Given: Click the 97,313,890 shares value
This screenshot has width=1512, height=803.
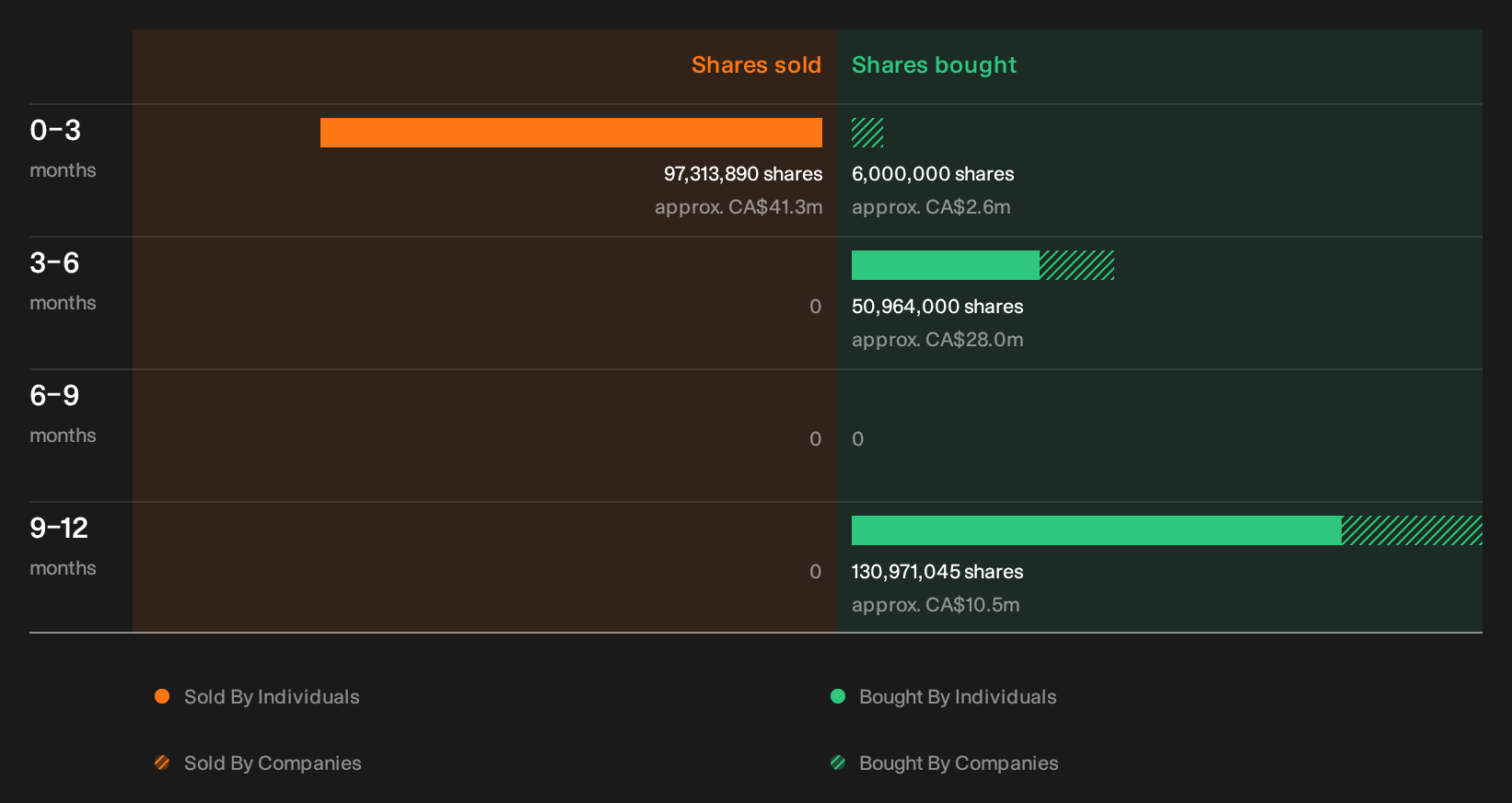Looking at the screenshot, I should [x=743, y=174].
